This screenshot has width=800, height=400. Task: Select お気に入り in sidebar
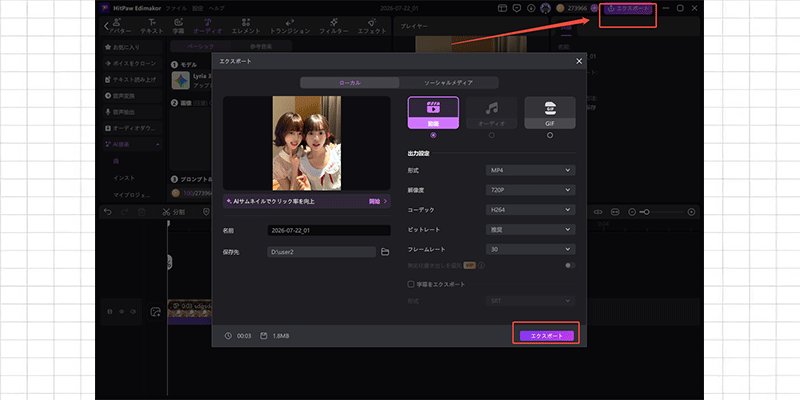pyautogui.click(x=132, y=47)
